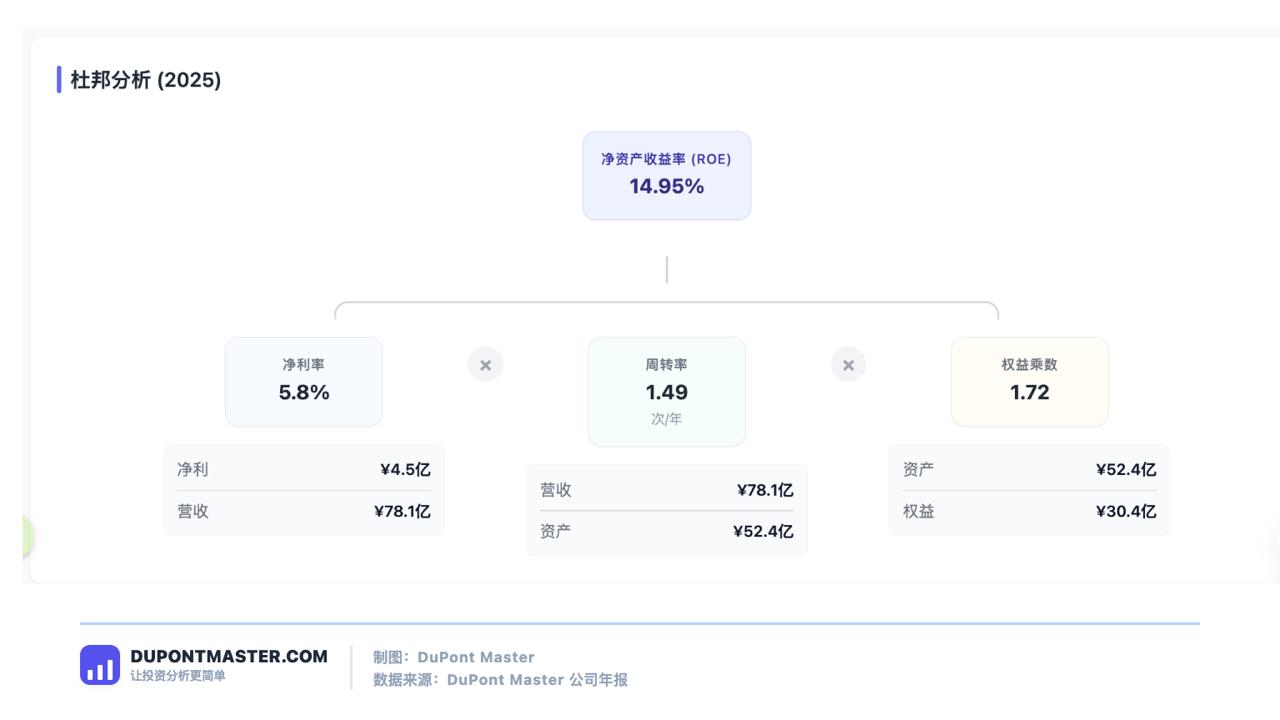The height and width of the screenshot is (720, 1280).
Task: Click the DuPont Master bar chart logo icon
Action: point(100,665)
